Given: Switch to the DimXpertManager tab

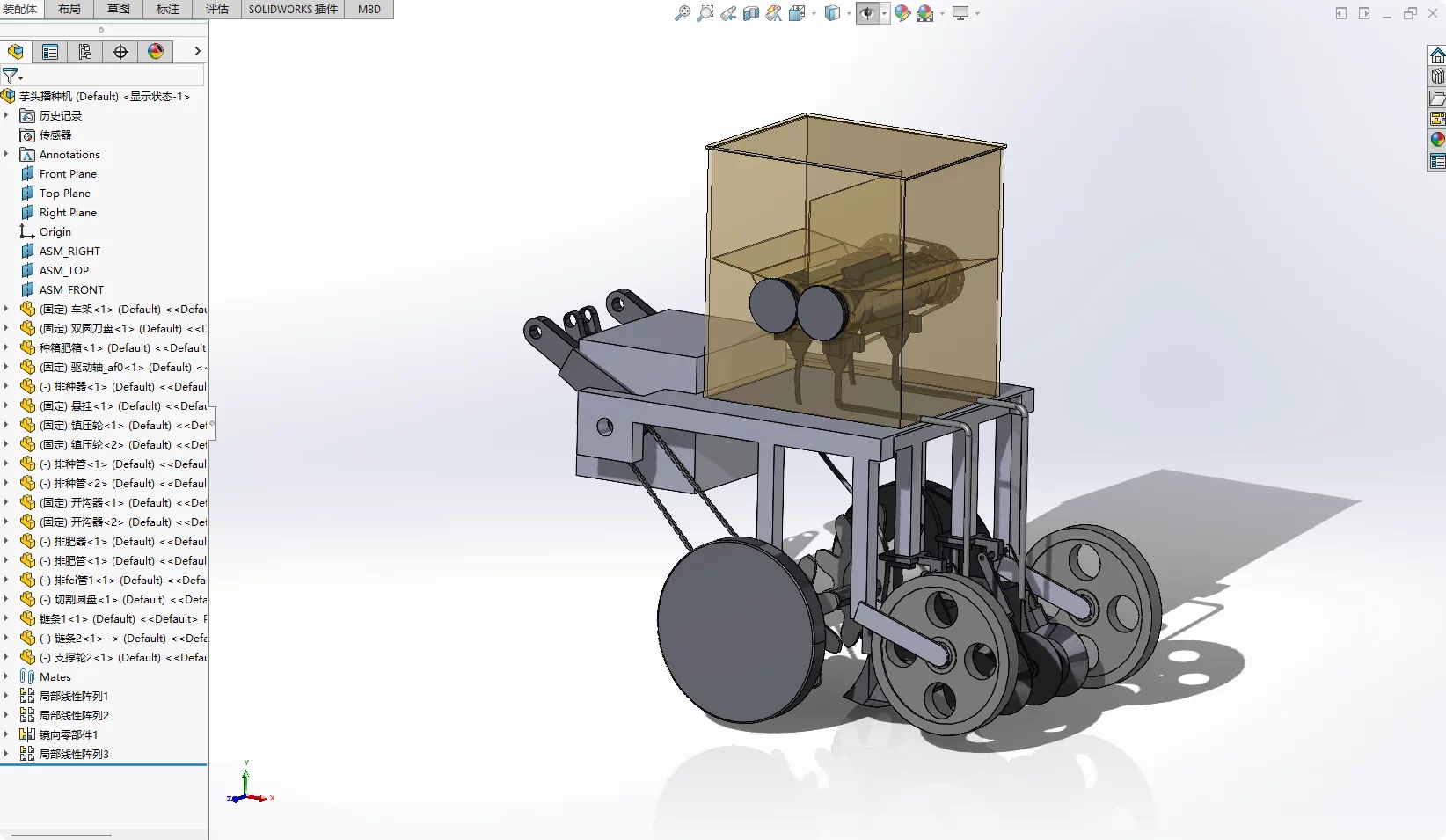Looking at the screenshot, I should (120, 52).
